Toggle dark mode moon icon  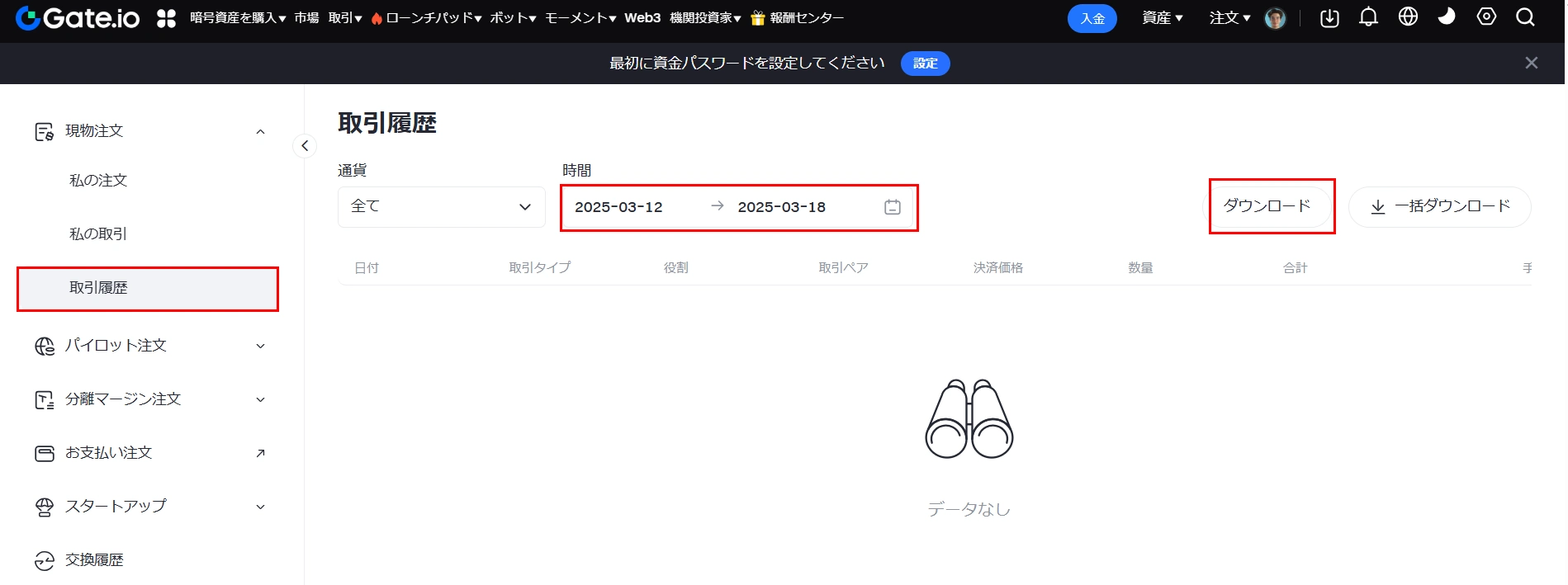(x=1447, y=17)
